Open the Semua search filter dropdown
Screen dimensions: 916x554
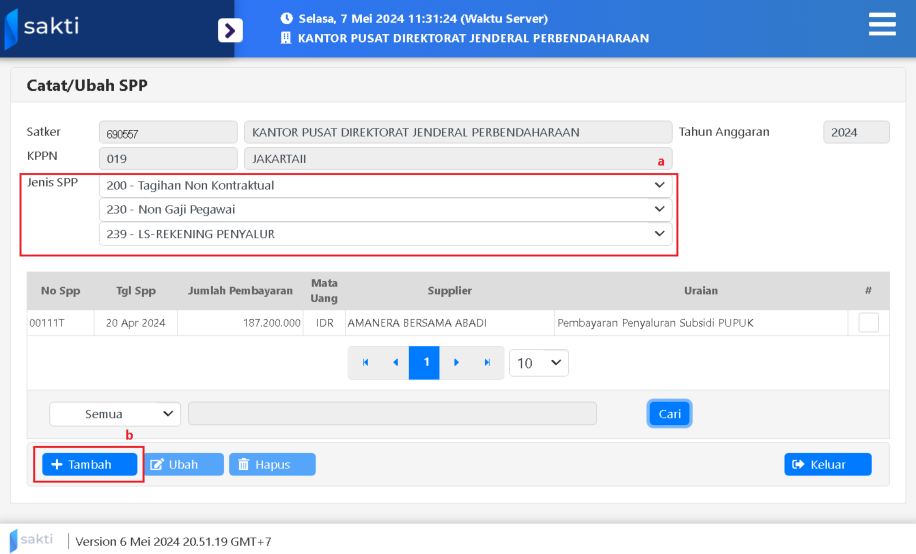click(x=115, y=414)
